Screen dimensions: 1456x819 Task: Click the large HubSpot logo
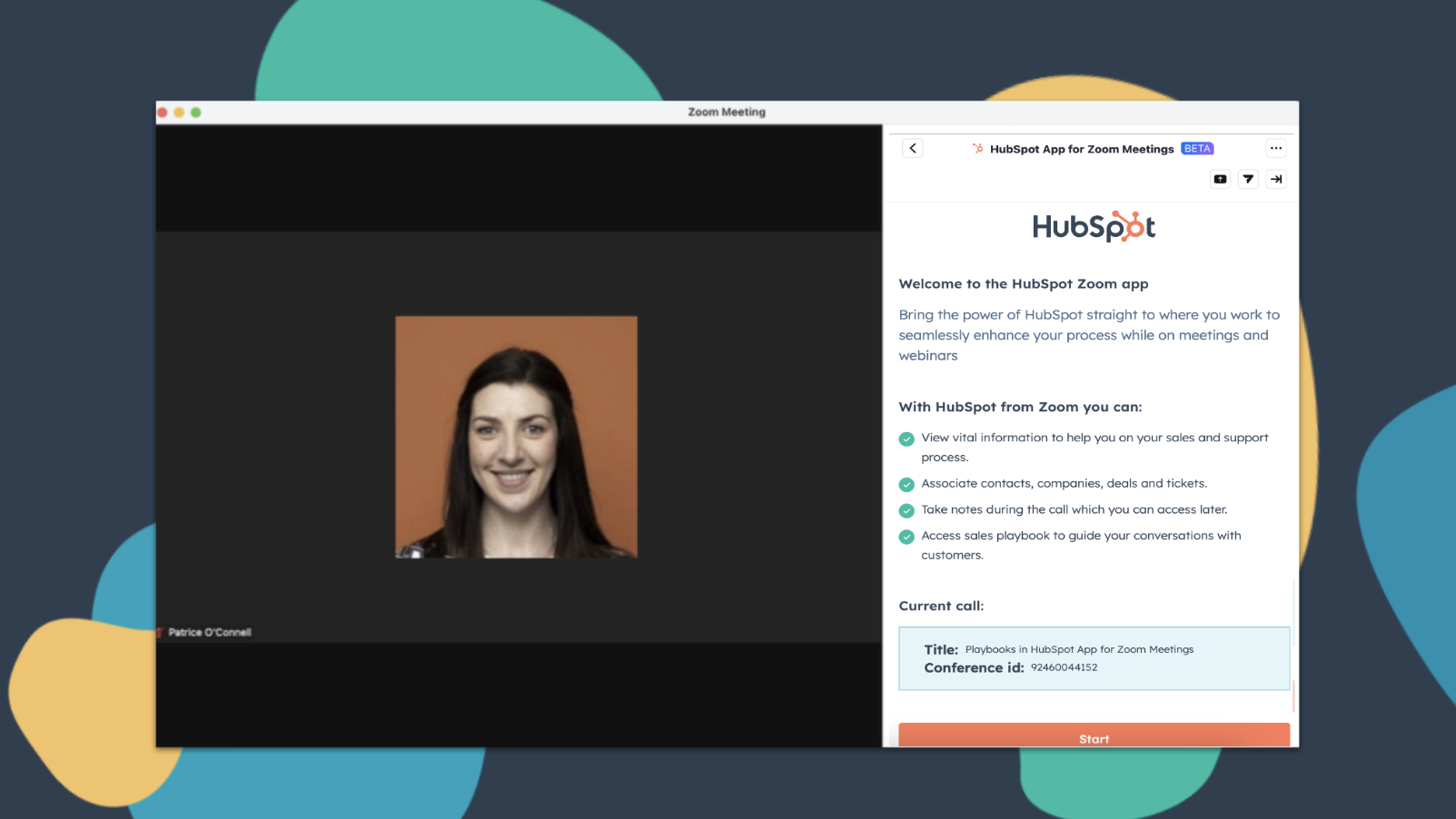pyautogui.click(x=1094, y=226)
